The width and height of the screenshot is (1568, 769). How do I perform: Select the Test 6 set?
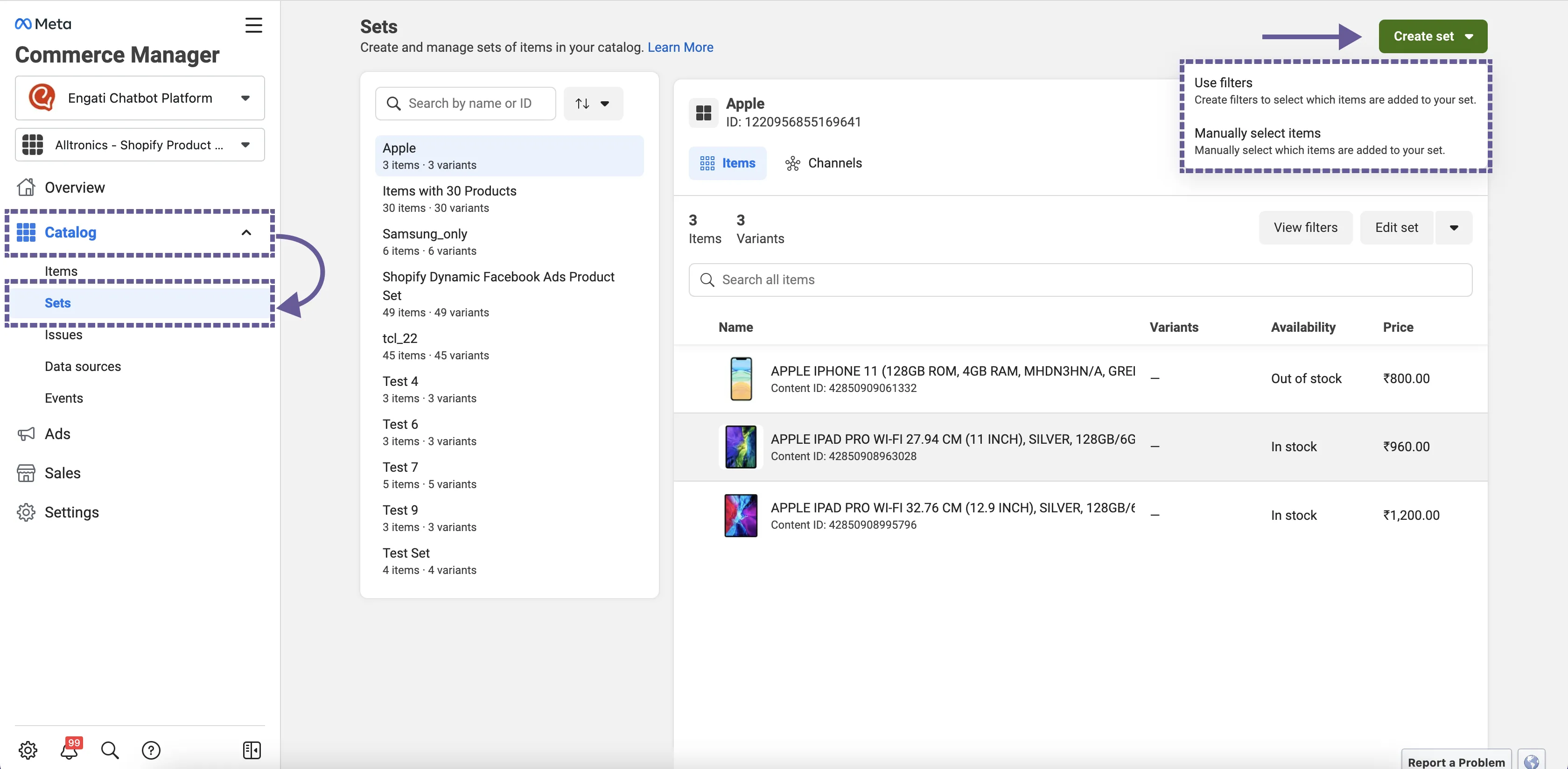(510, 432)
